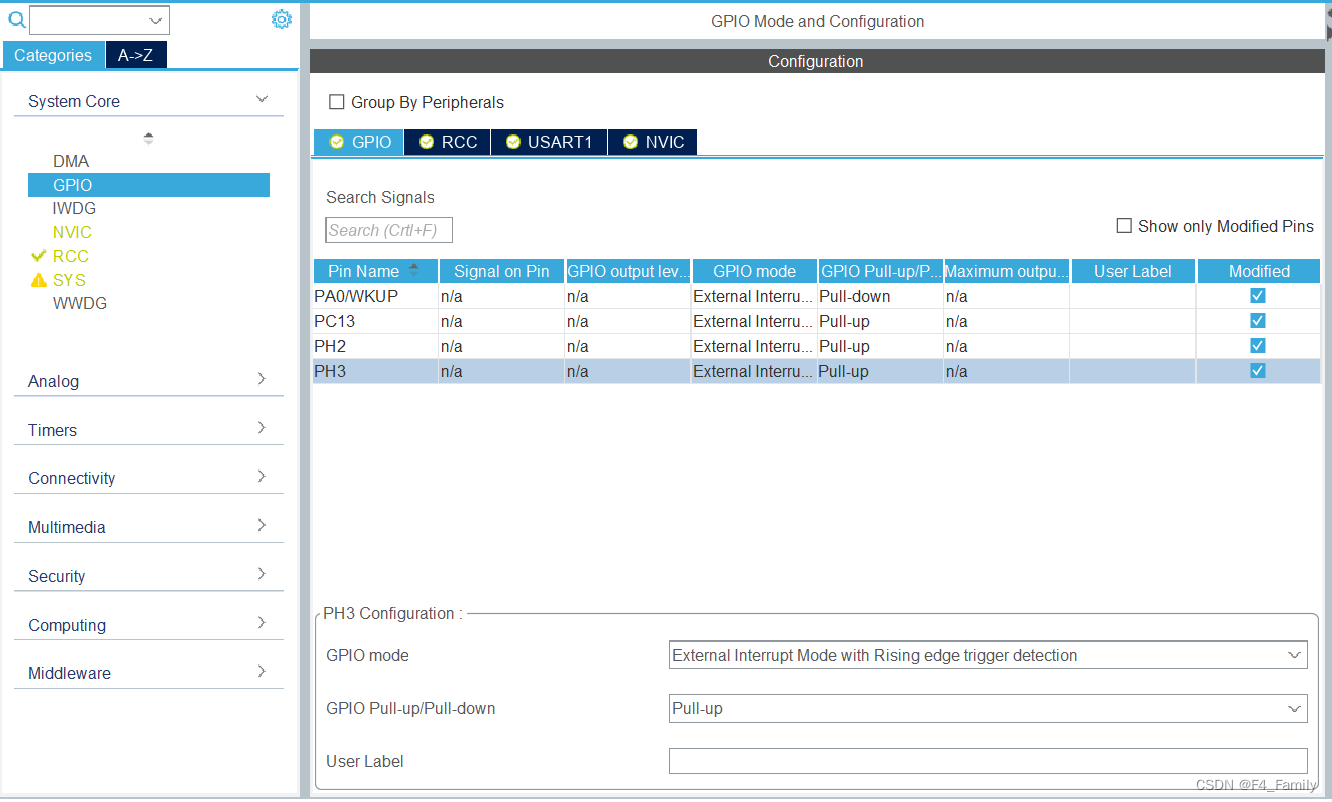This screenshot has height=802, width=1332.
Task: Select the PC13 pin row
Action: (816, 321)
